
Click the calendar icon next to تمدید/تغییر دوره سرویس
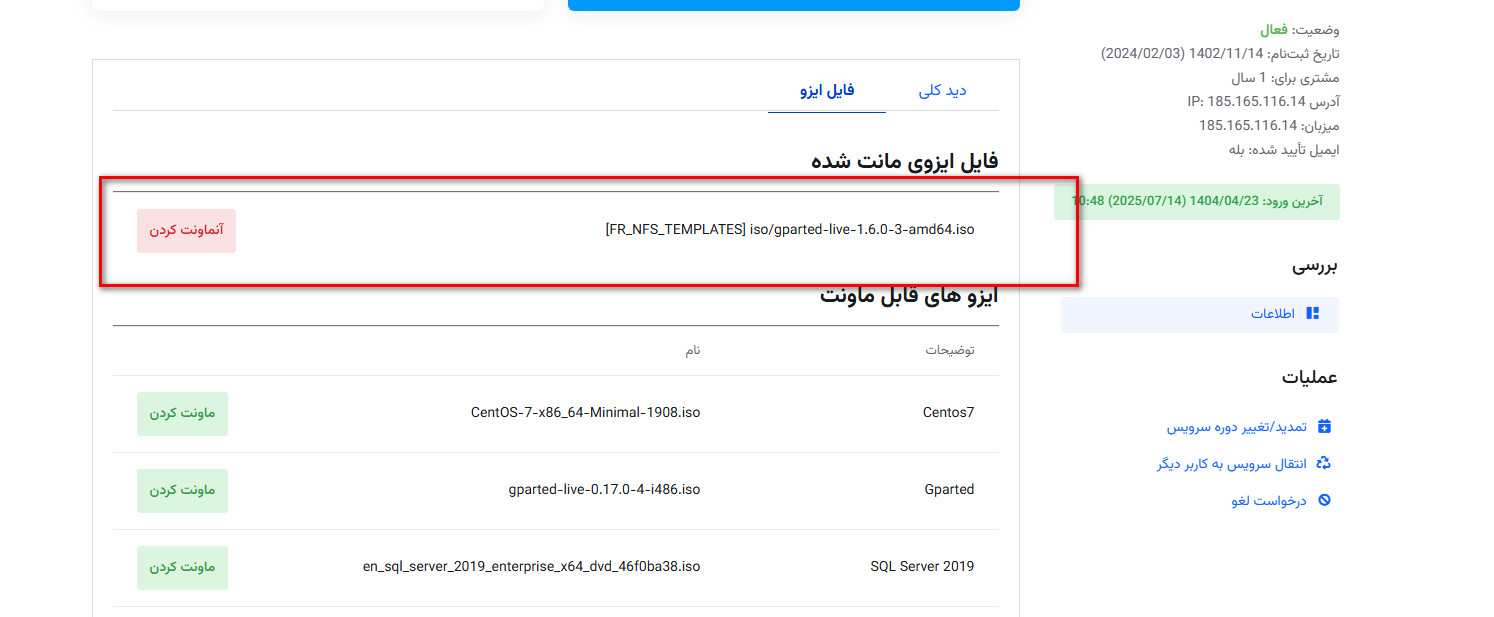click(x=1326, y=425)
